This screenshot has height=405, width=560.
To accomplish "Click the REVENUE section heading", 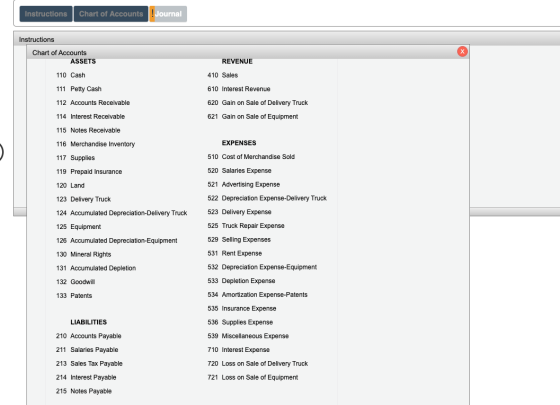I will [237, 61].
